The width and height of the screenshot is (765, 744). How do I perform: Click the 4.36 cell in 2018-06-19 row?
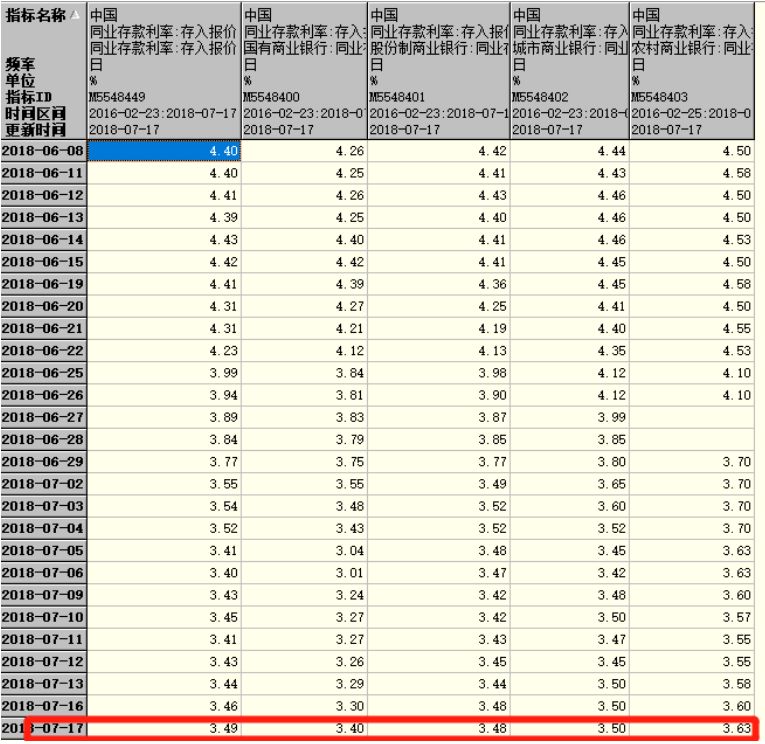[x=439, y=284]
